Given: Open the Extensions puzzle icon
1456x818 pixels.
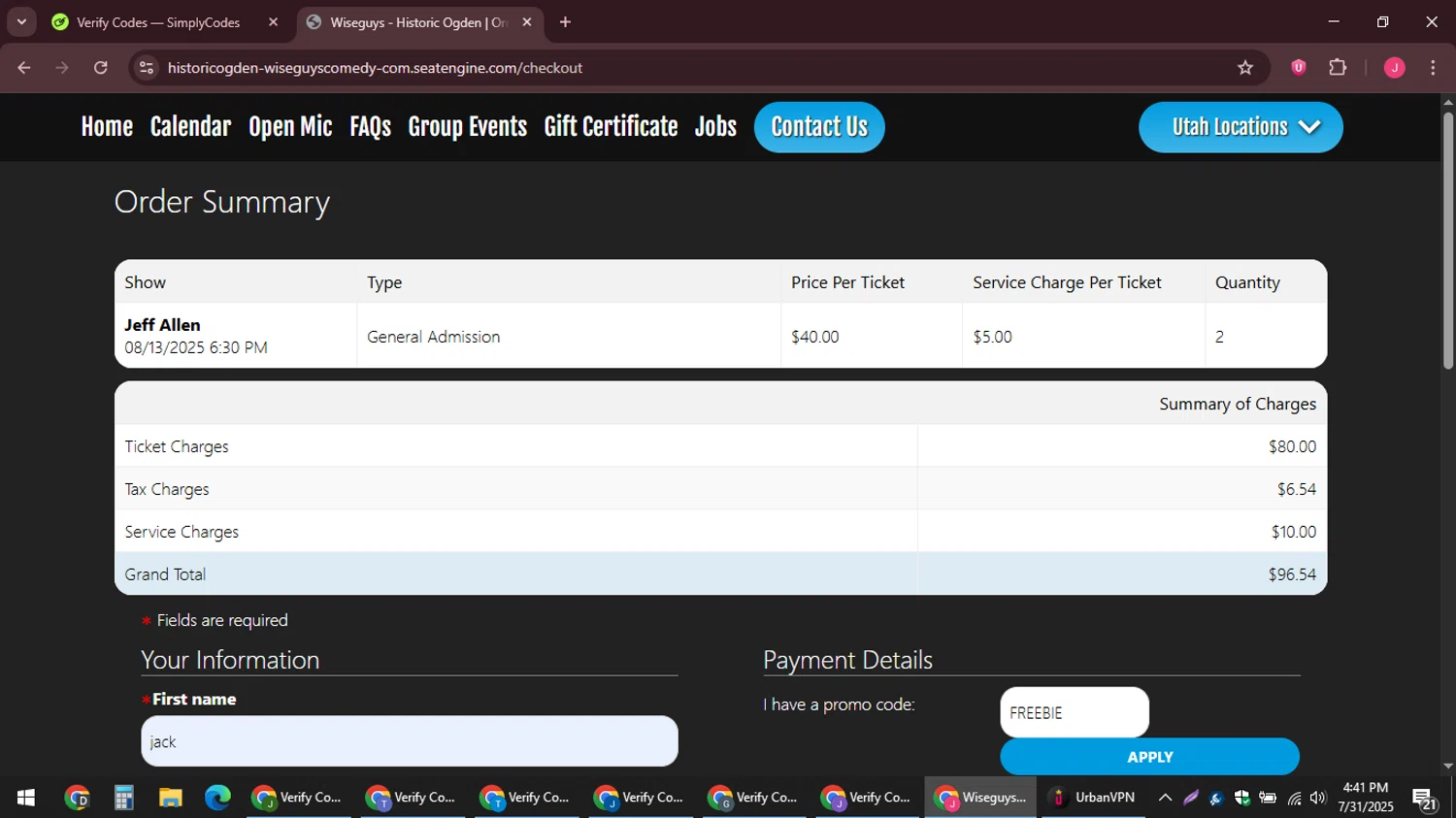Looking at the screenshot, I should pyautogui.click(x=1338, y=67).
